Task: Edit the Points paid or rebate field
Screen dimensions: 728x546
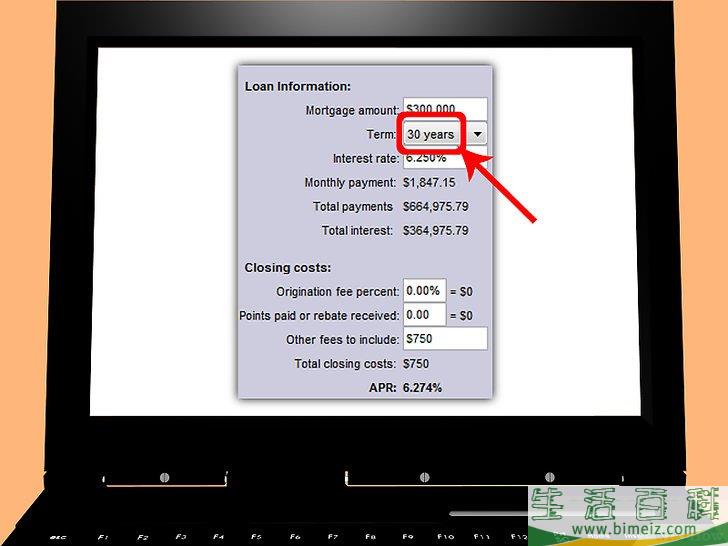Action: pyautogui.click(x=424, y=315)
